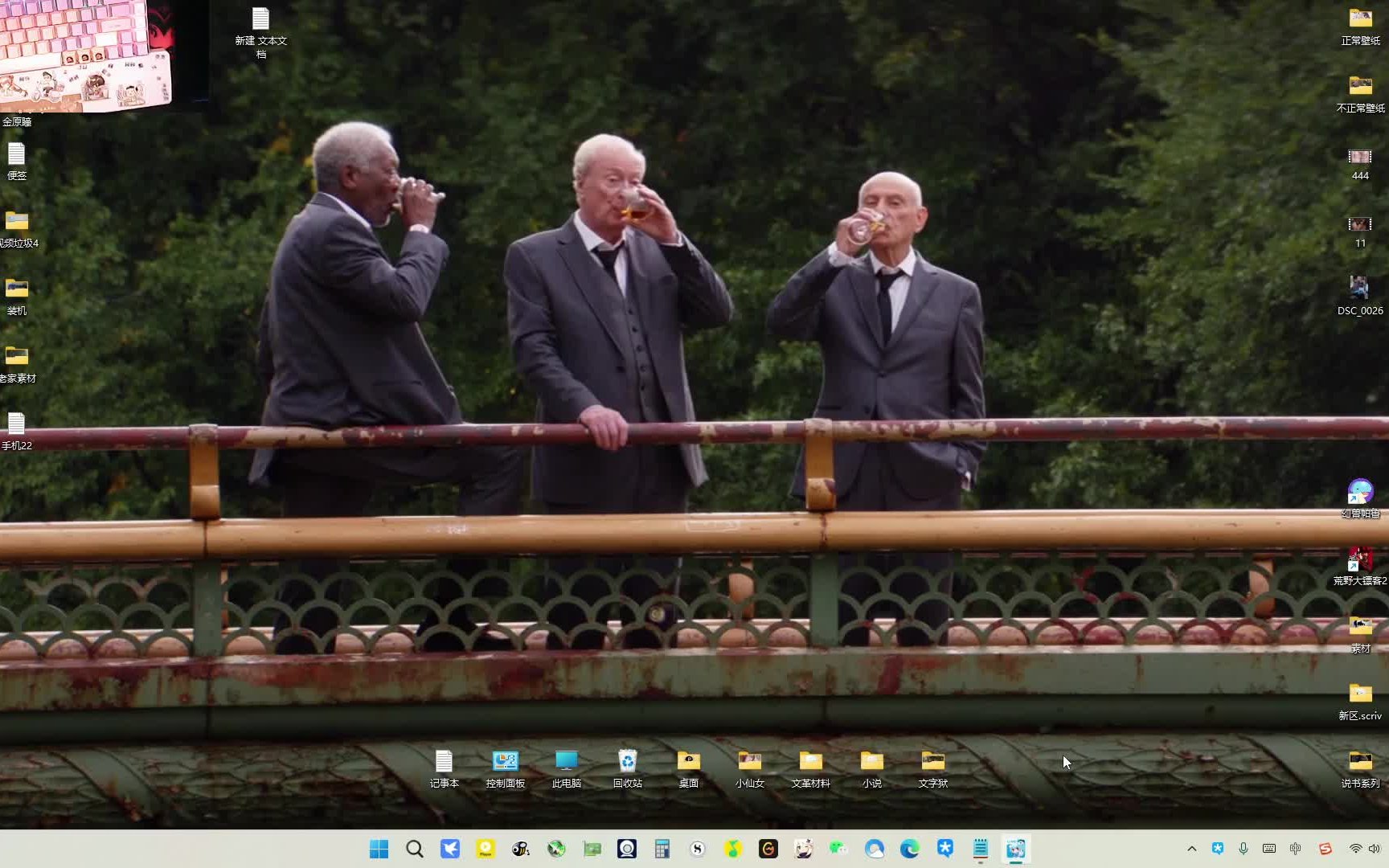Image resolution: width=1389 pixels, height=868 pixels.
Task: Open WeChat from the taskbar
Action: tap(838, 849)
